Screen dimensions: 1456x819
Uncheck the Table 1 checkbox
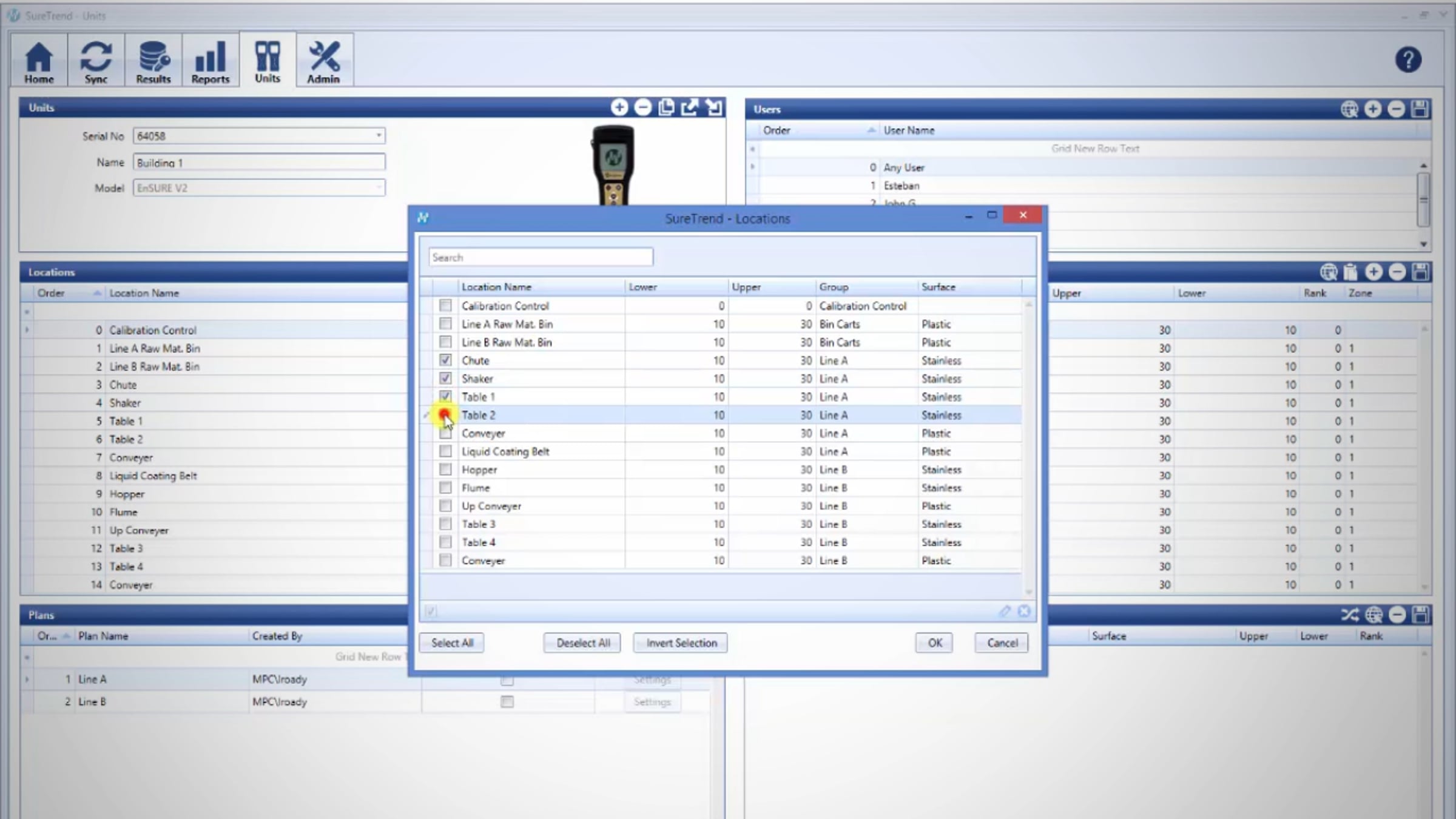click(x=445, y=396)
